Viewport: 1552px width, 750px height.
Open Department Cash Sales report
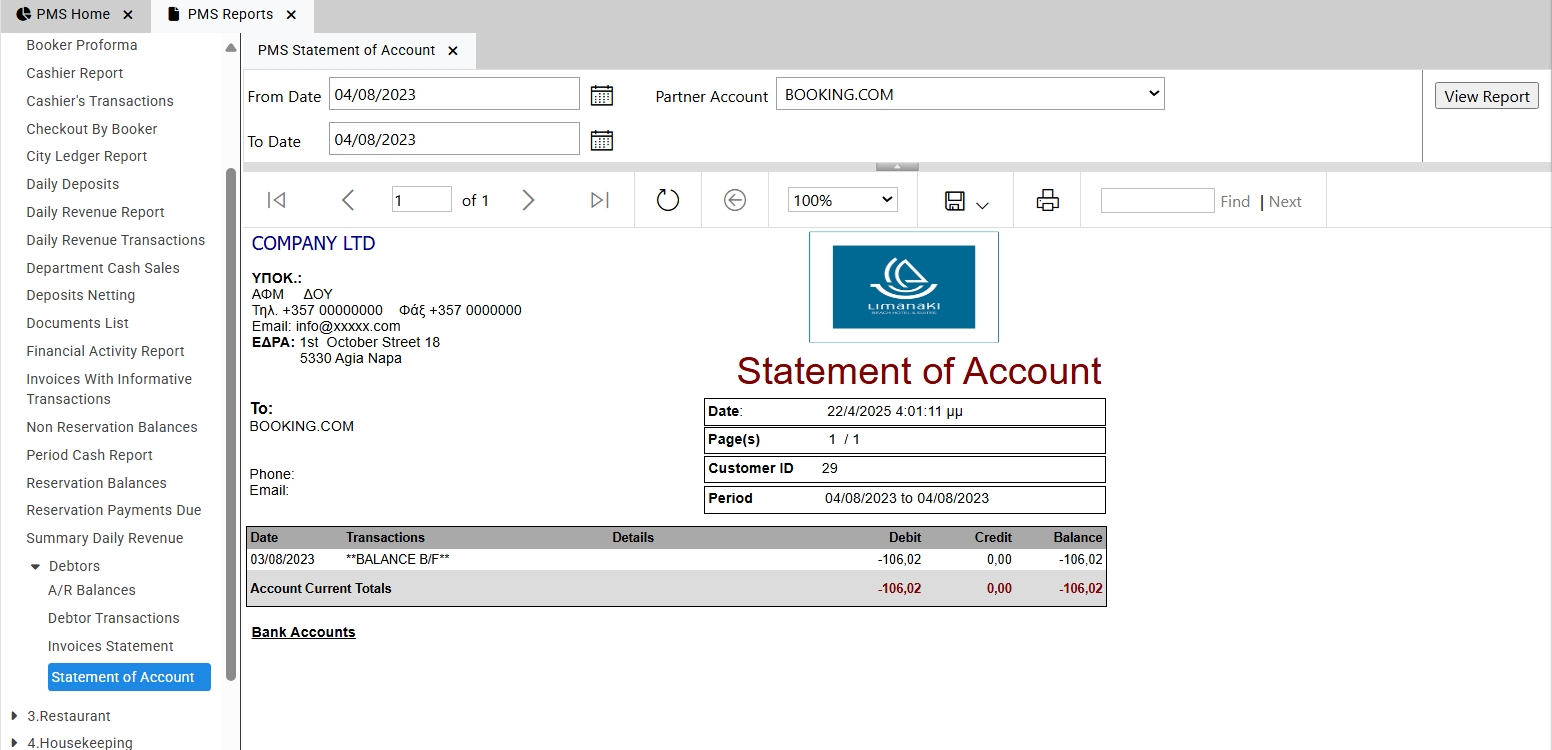pos(103,268)
